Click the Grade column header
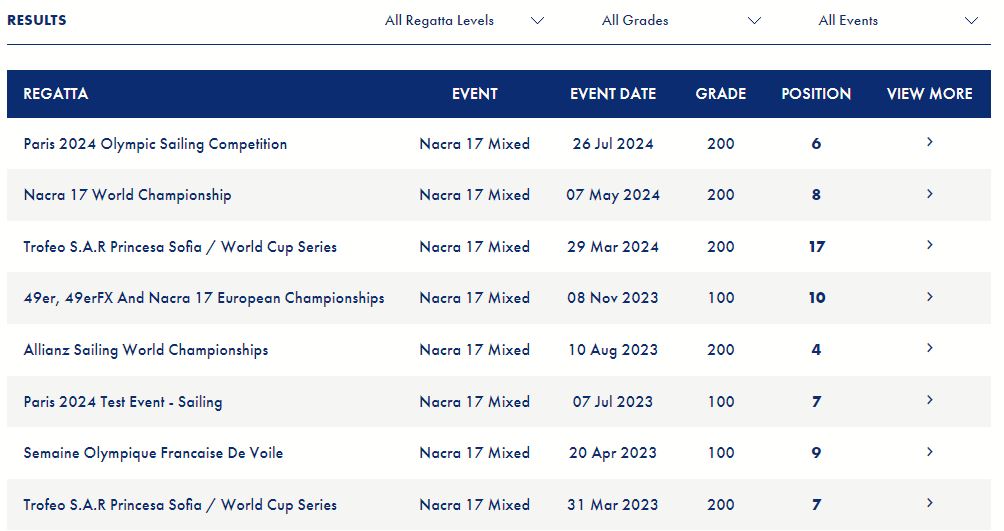Image resolution: width=1004 pixels, height=531 pixels. [721, 94]
